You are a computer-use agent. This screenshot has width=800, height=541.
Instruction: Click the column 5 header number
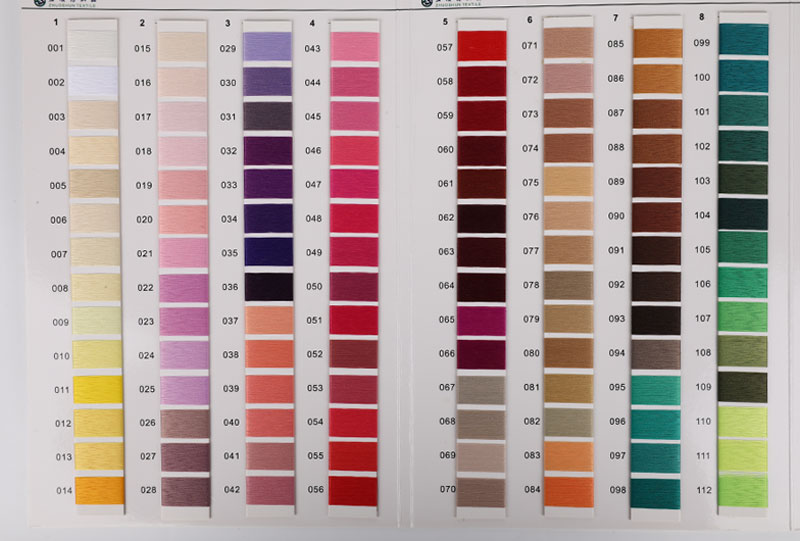coord(445,22)
